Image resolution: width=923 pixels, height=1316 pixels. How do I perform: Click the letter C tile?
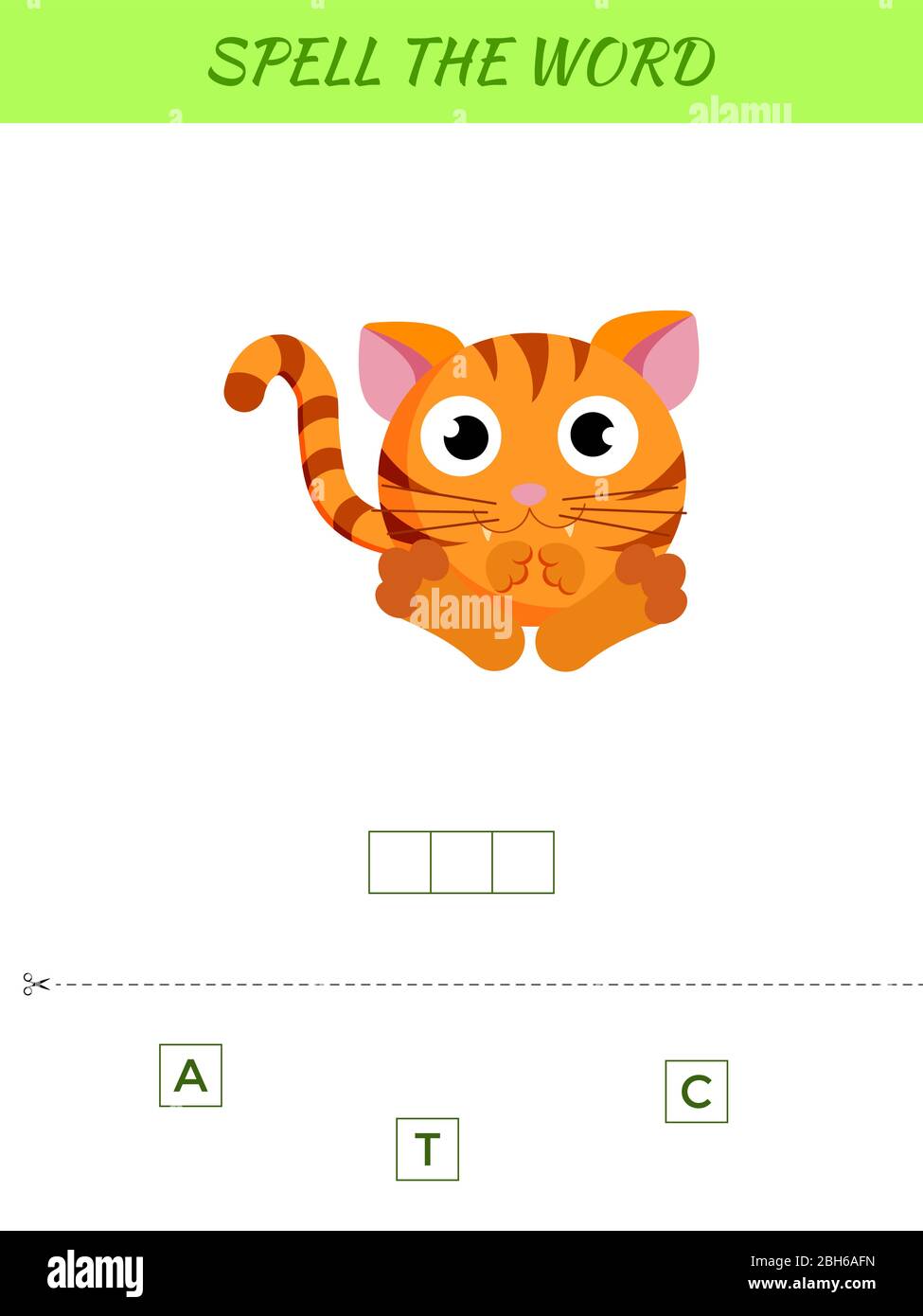pyautogui.click(x=697, y=1092)
